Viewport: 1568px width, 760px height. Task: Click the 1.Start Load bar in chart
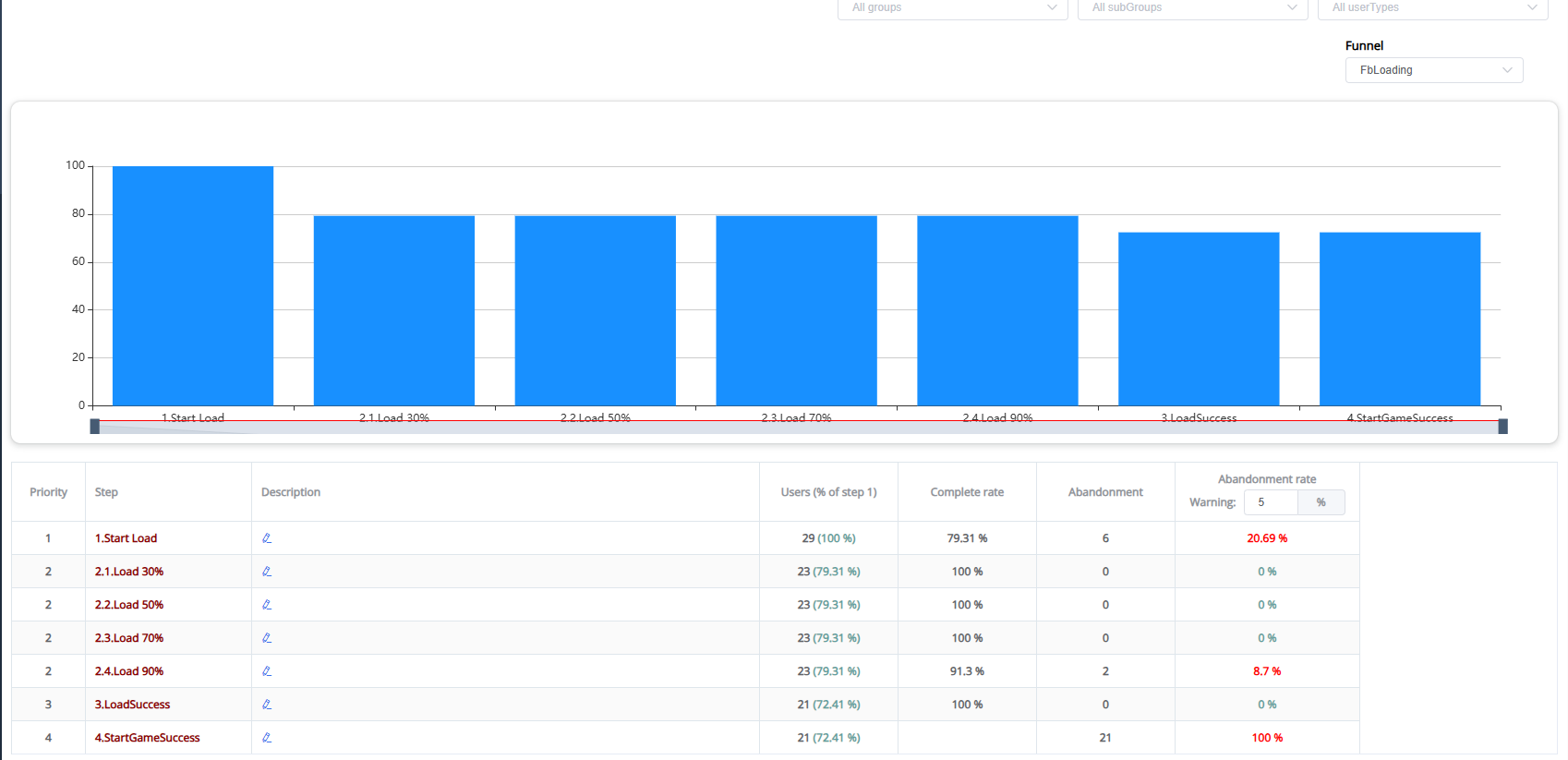point(193,286)
